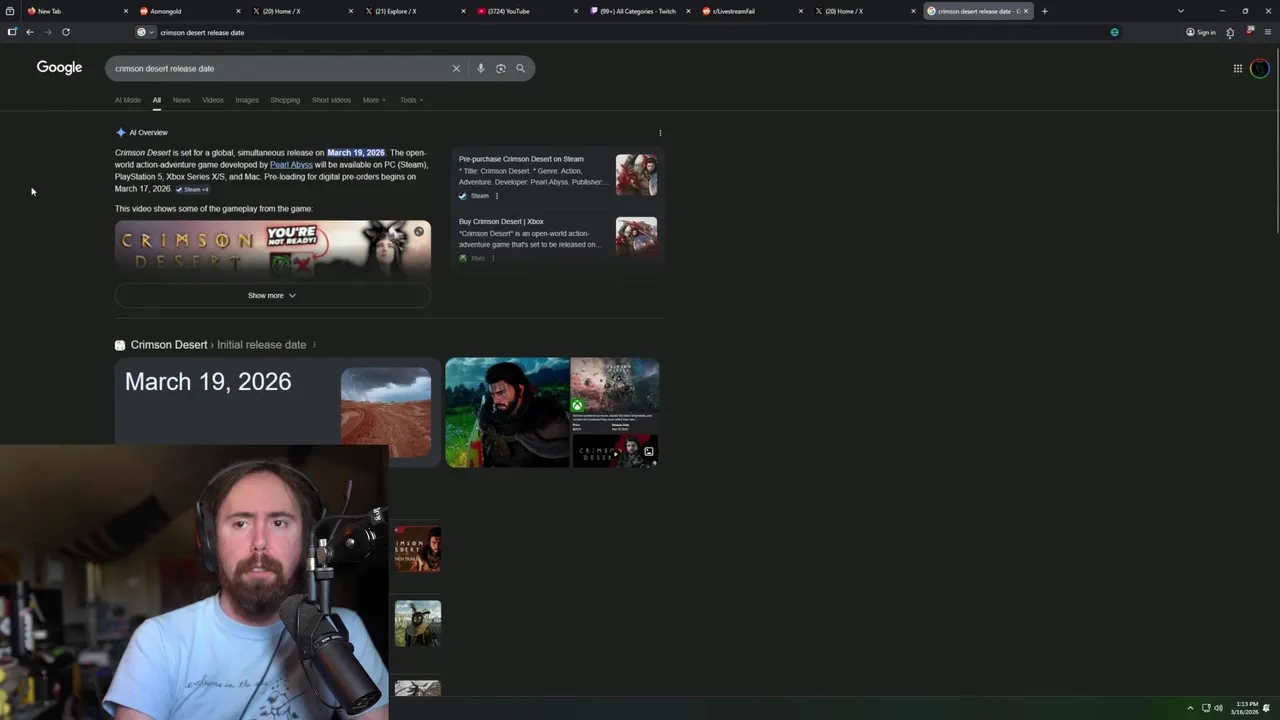
Task: Open the More search filters dropdown
Action: click(x=374, y=100)
